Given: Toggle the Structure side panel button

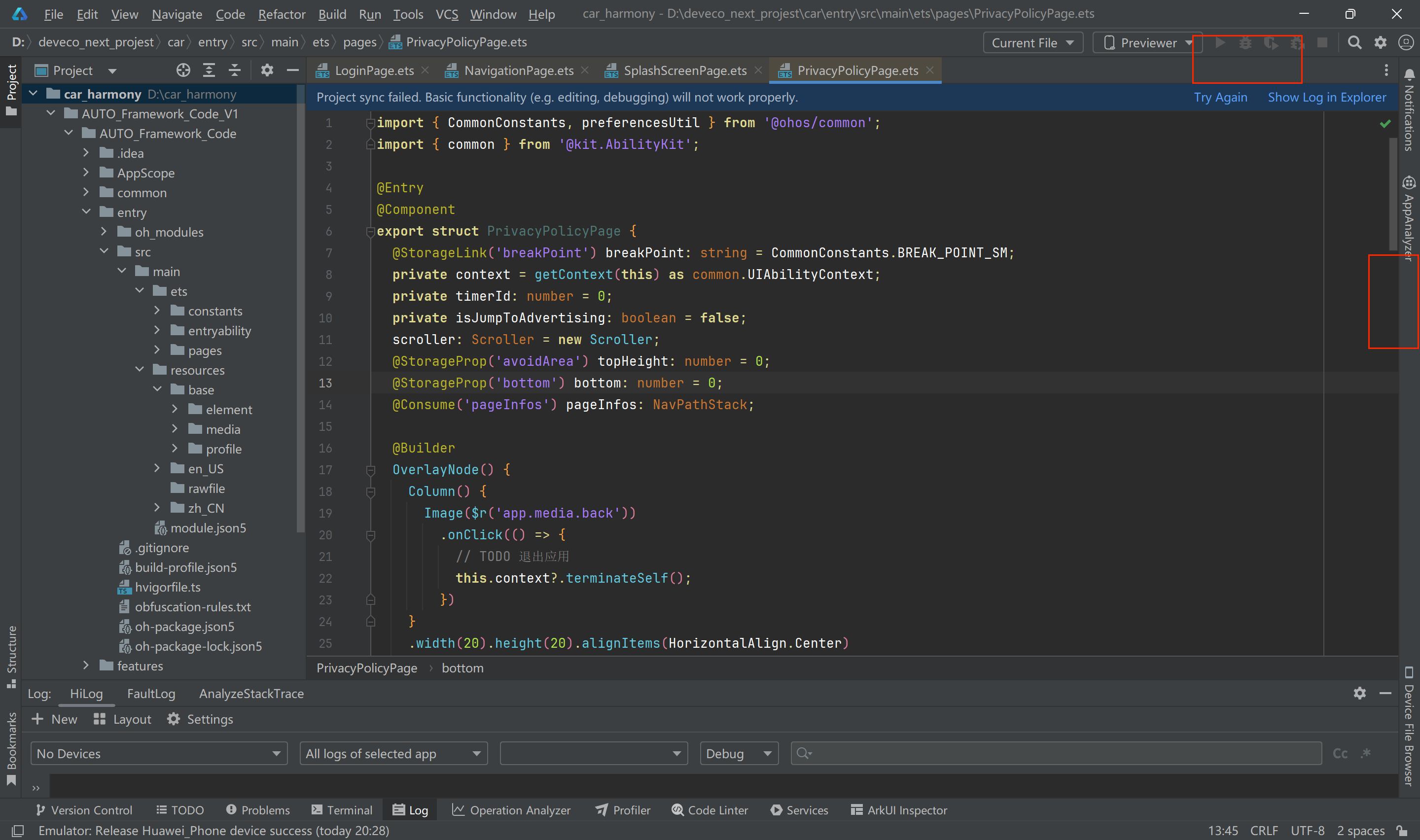Looking at the screenshot, I should (11, 657).
